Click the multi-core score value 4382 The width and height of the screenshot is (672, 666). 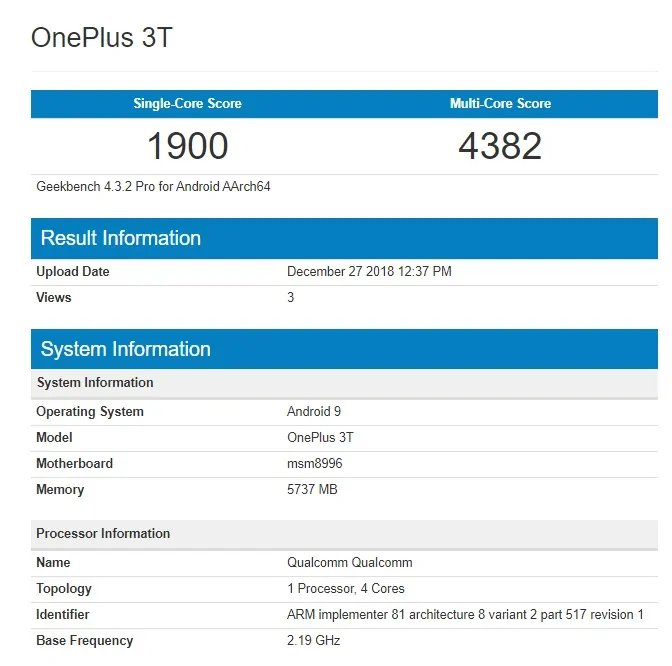tap(500, 147)
